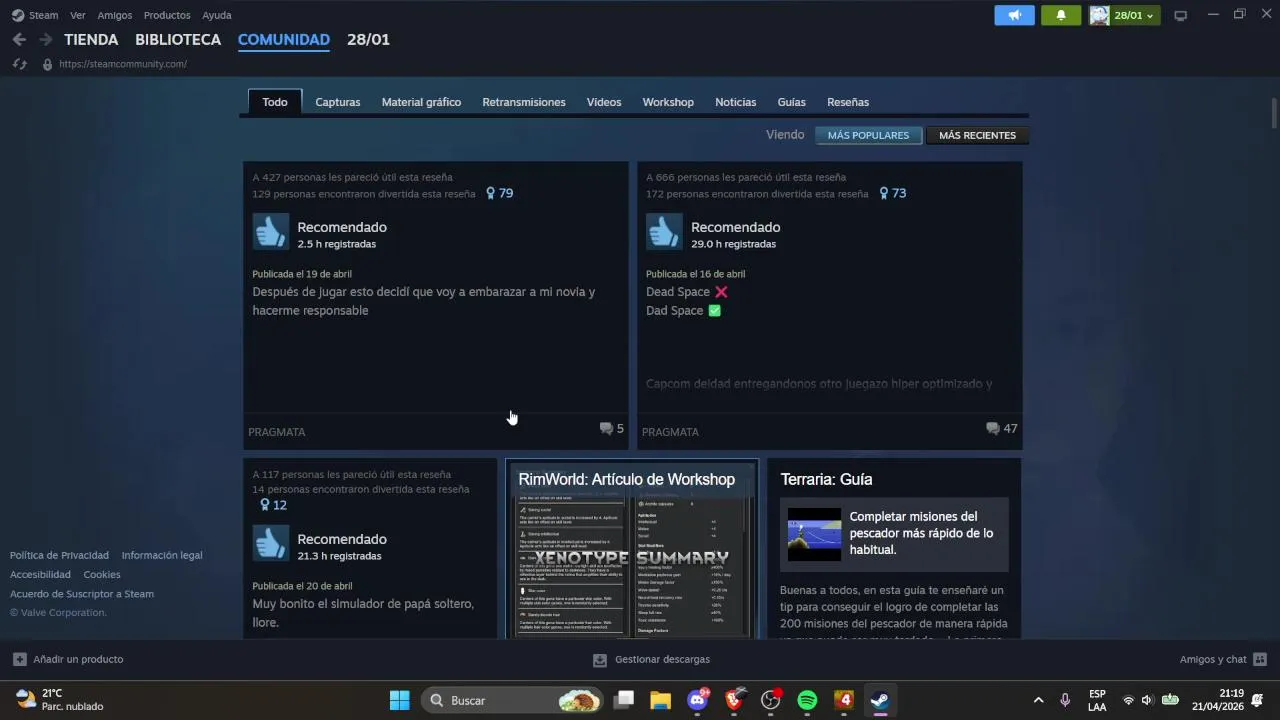The height and width of the screenshot is (720, 1280).
Task: Go to the COMUNIDAD section
Action: [x=284, y=40]
